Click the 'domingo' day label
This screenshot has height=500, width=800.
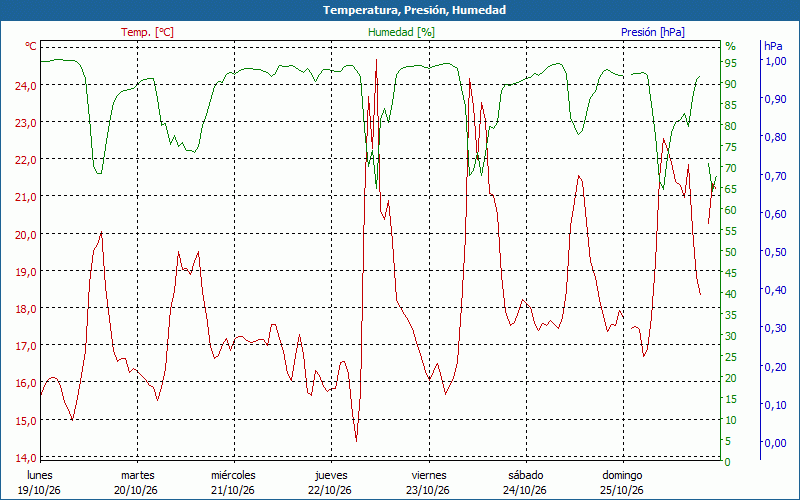(622, 476)
